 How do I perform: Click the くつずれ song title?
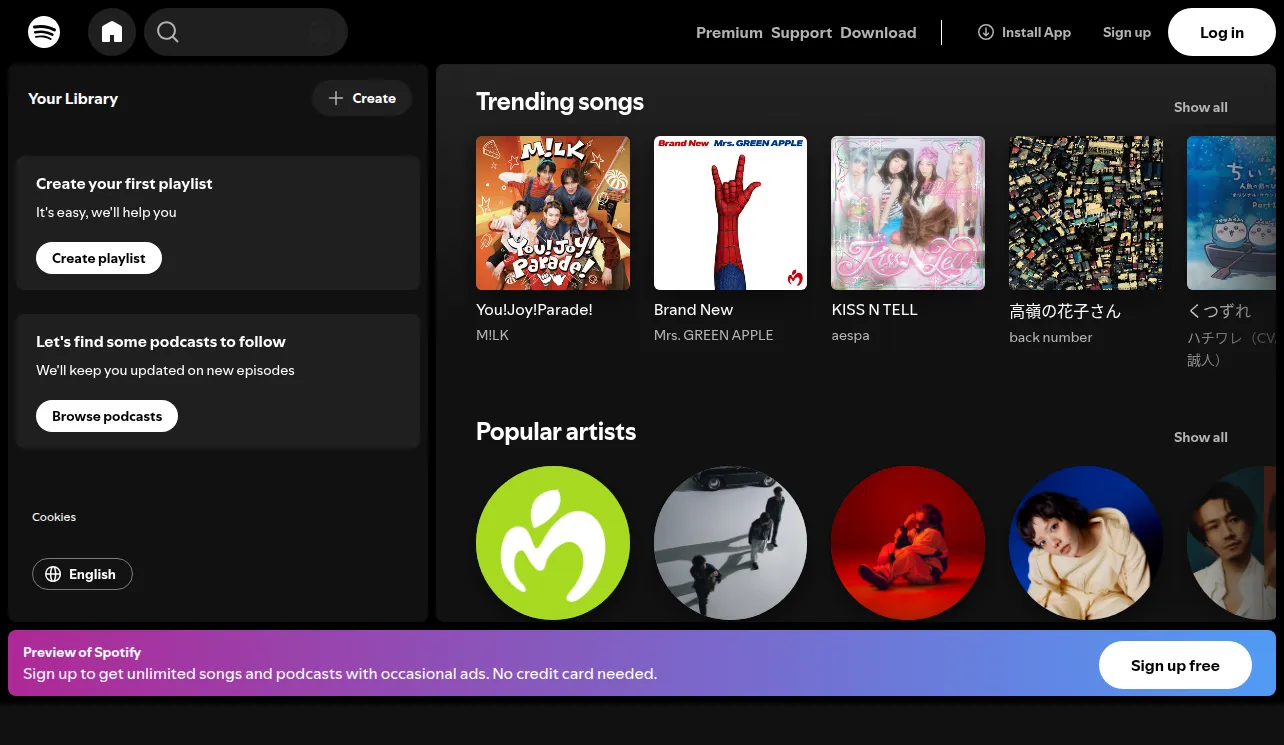point(1219,311)
